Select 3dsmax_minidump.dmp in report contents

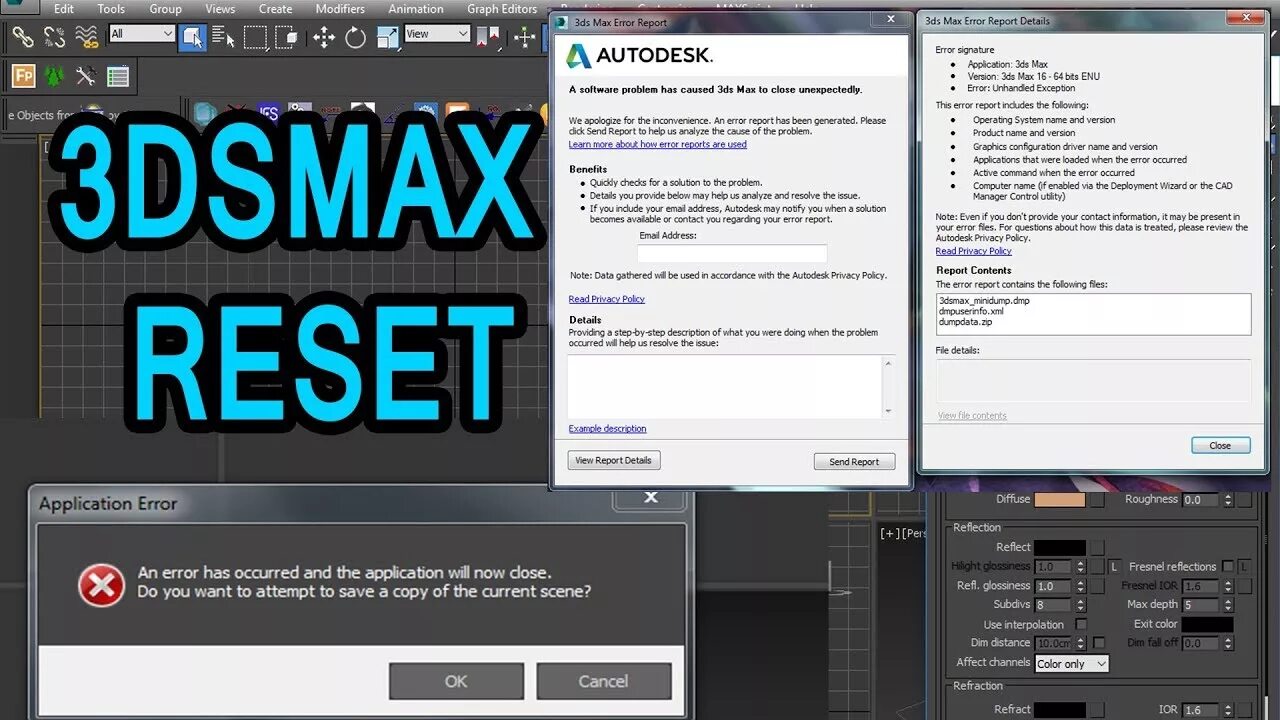coord(984,300)
